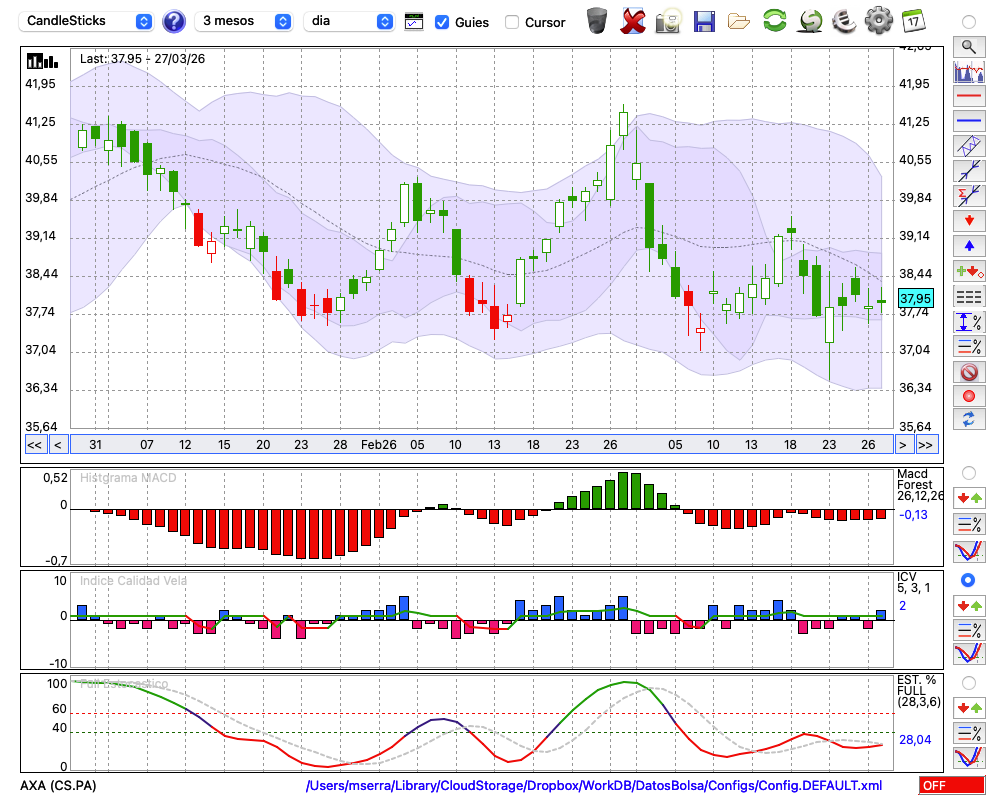Screen dimensions: 1000x800
Task: Click the >> scroll to end button
Action: tap(926, 445)
